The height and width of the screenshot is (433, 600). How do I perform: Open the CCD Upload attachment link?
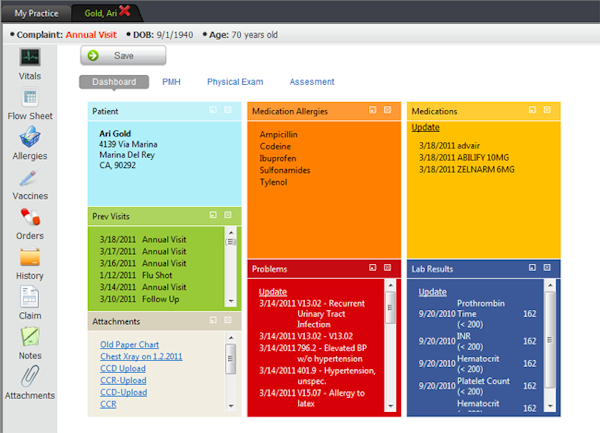click(x=123, y=368)
